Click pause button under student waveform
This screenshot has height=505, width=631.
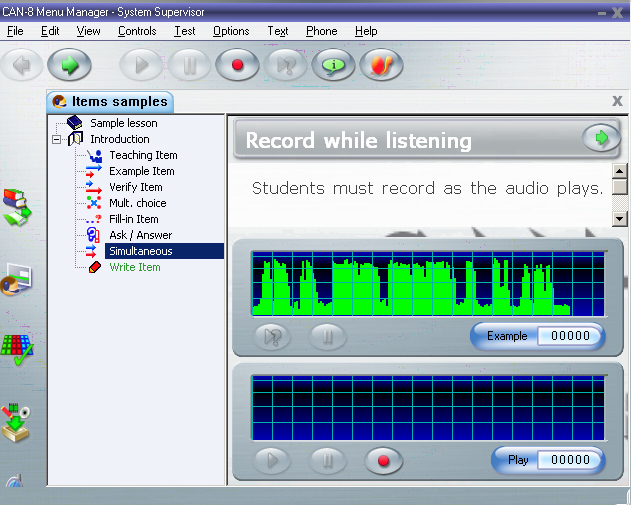pos(327,460)
